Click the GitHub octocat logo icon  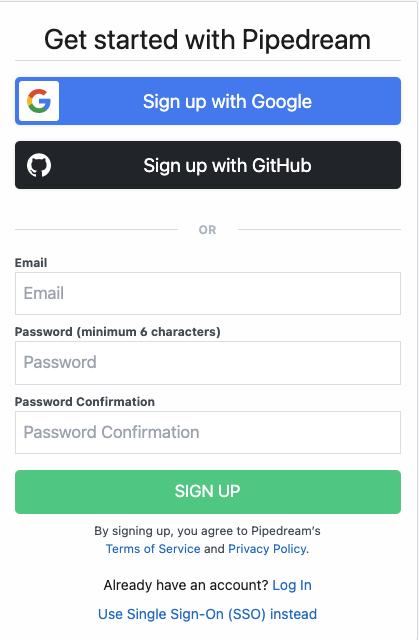click(39, 165)
